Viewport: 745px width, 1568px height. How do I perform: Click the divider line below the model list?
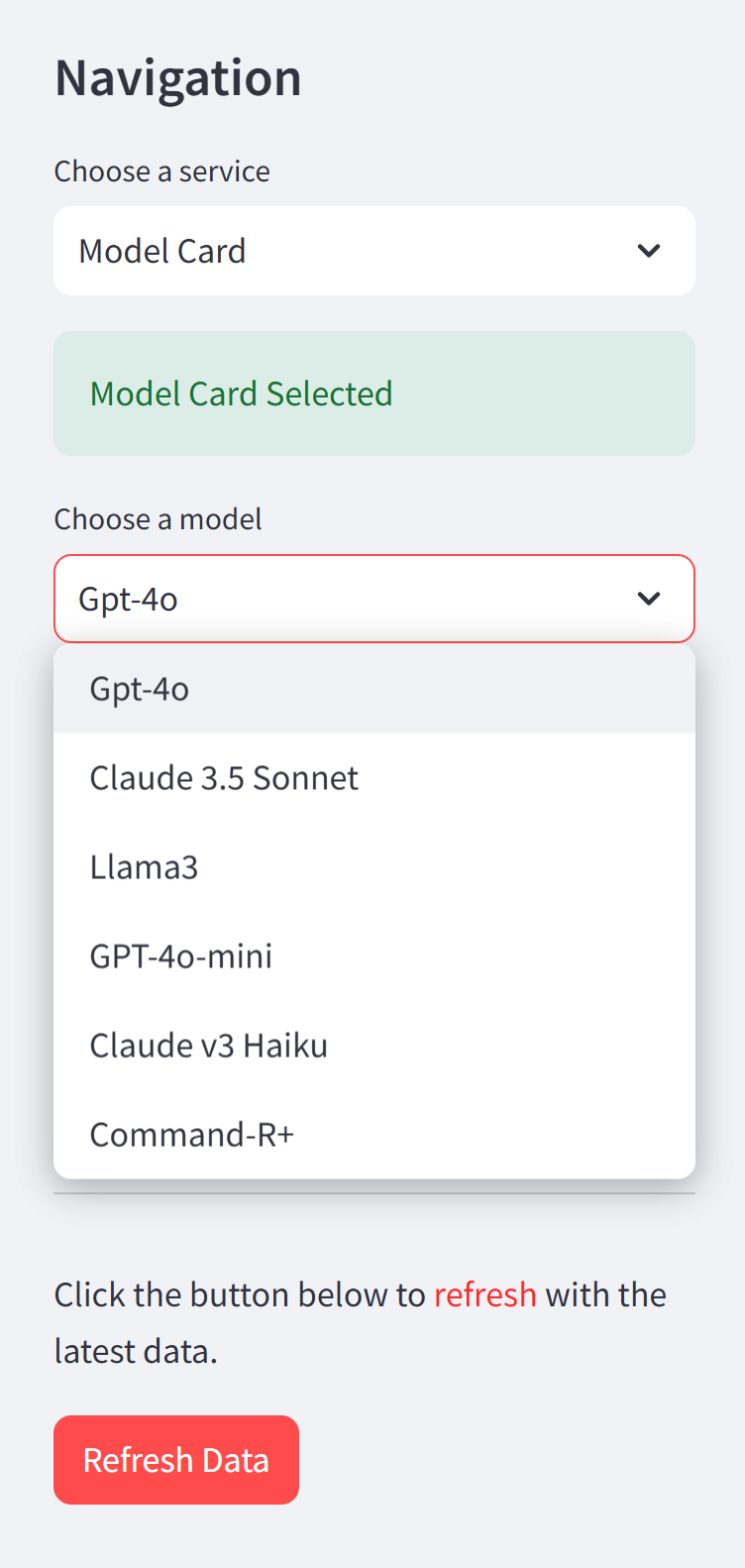pyautogui.click(x=373, y=1198)
